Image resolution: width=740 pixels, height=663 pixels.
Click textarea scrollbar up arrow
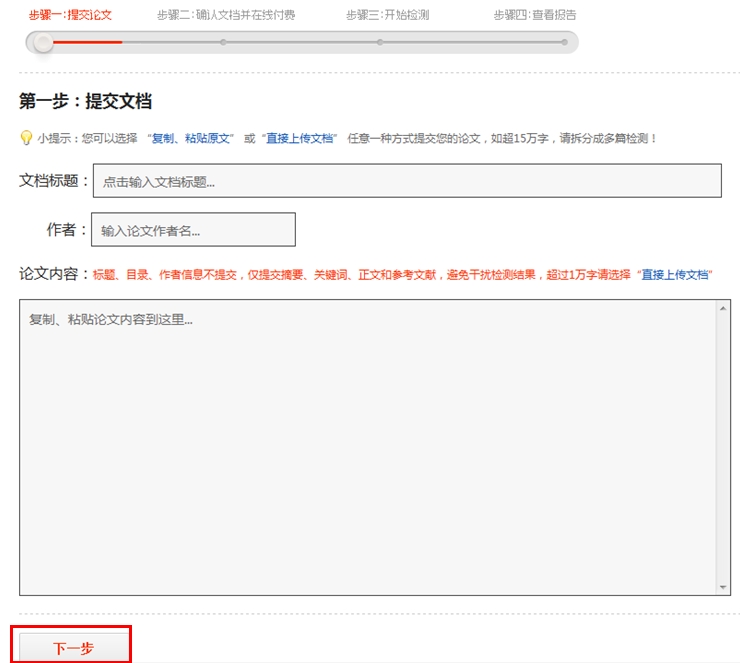coord(723,308)
